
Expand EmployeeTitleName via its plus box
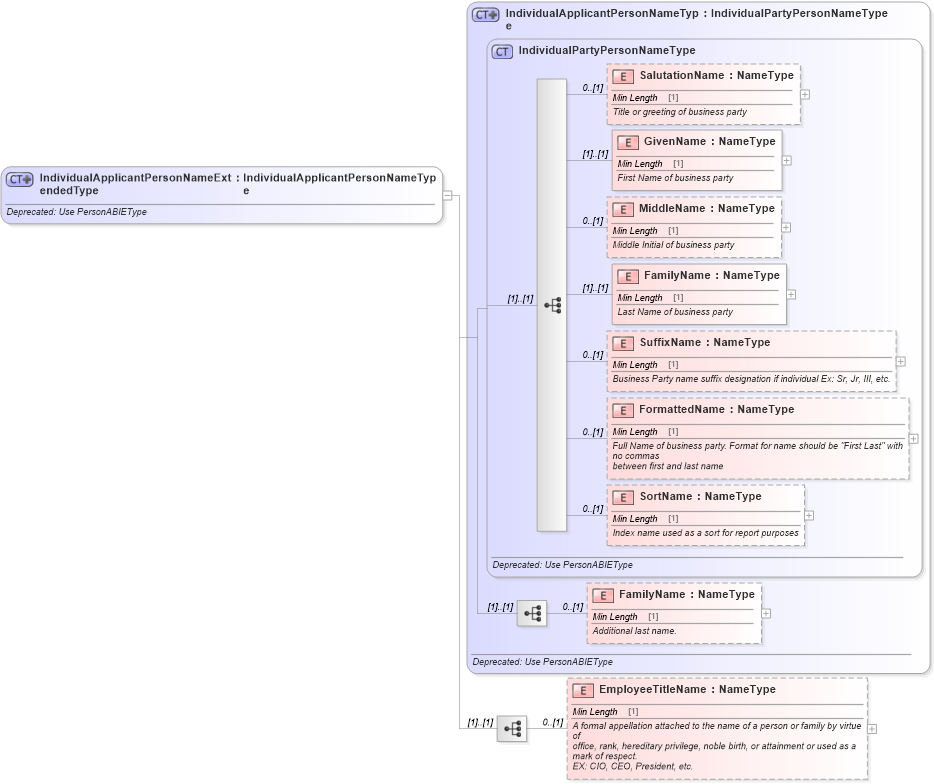871,730
